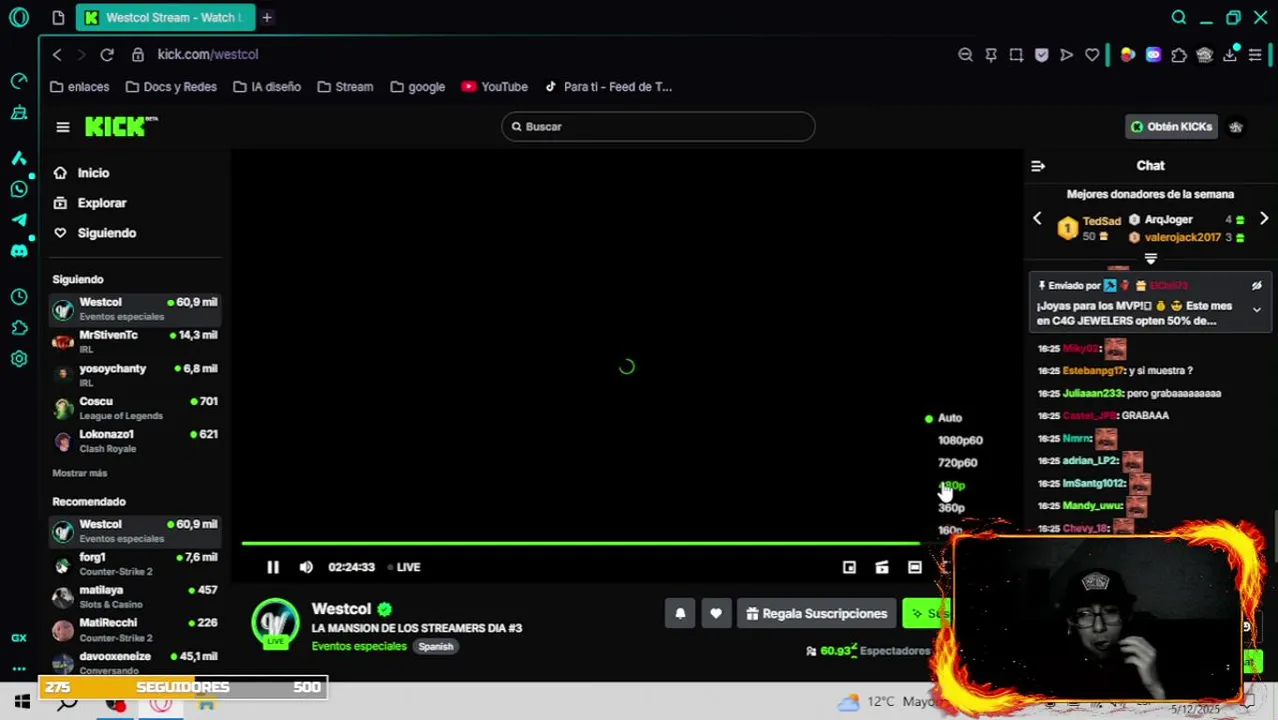Screen dimensions: 1278x720
Task: Click the pin icon in address bar
Action: pos(991,55)
